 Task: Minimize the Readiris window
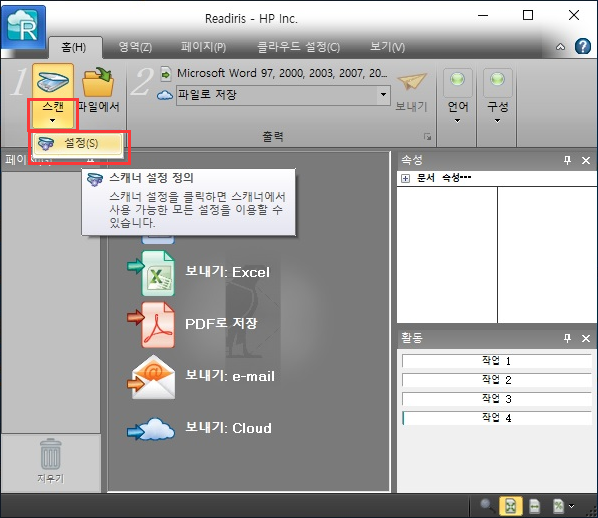point(483,16)
